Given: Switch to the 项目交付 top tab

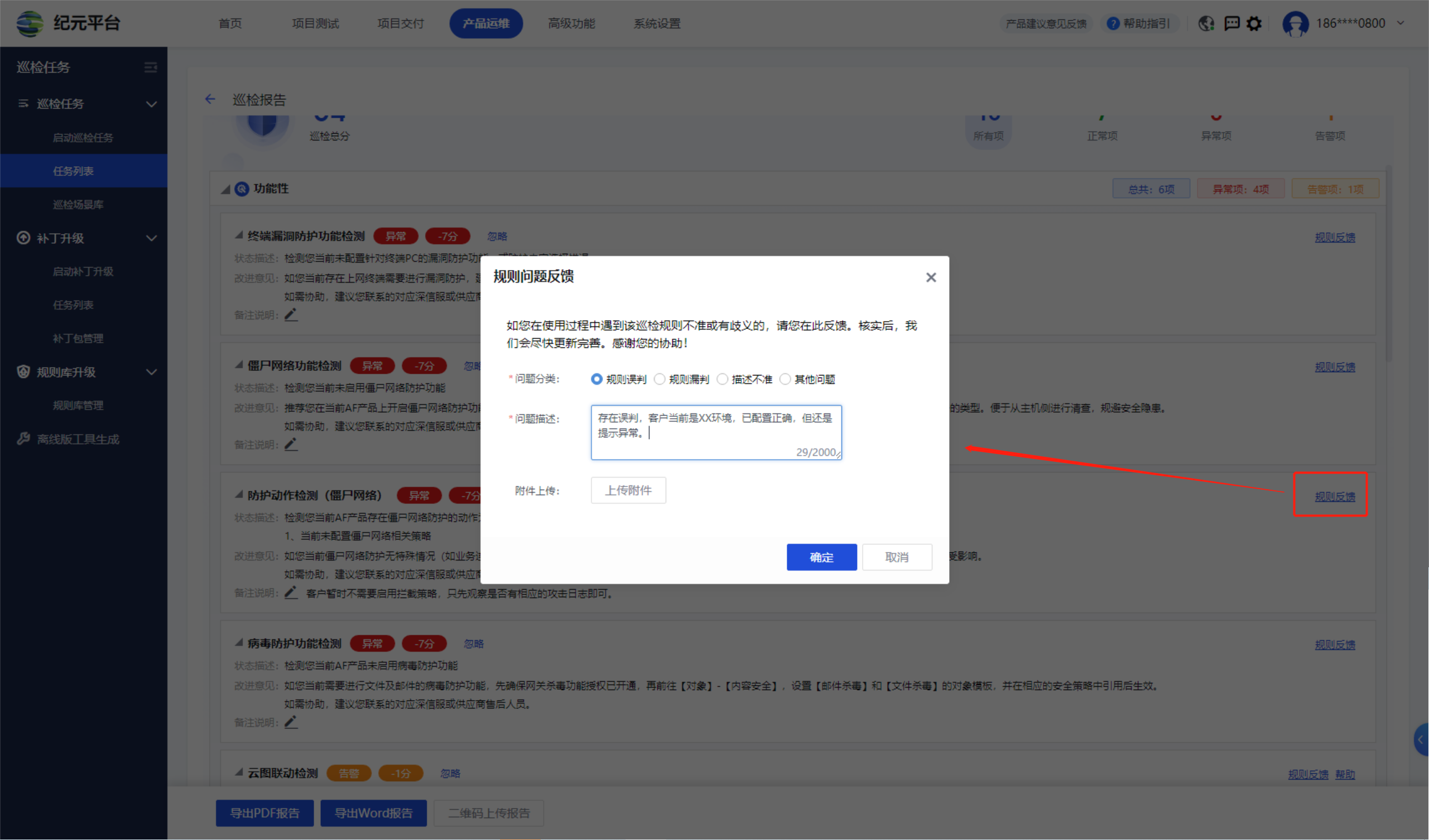Looking at the screenshot, I should click(400, 24).
